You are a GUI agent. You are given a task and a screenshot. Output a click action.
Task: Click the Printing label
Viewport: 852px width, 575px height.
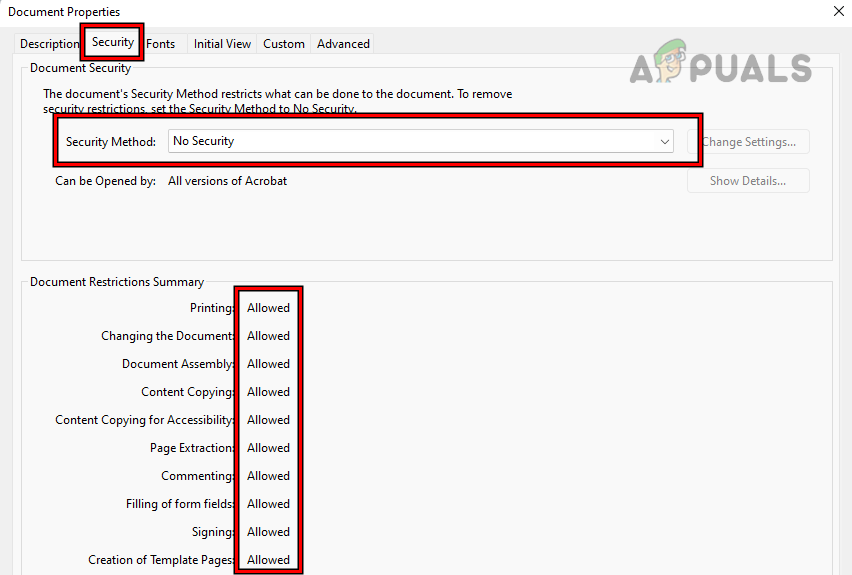(x=212, y=308)
